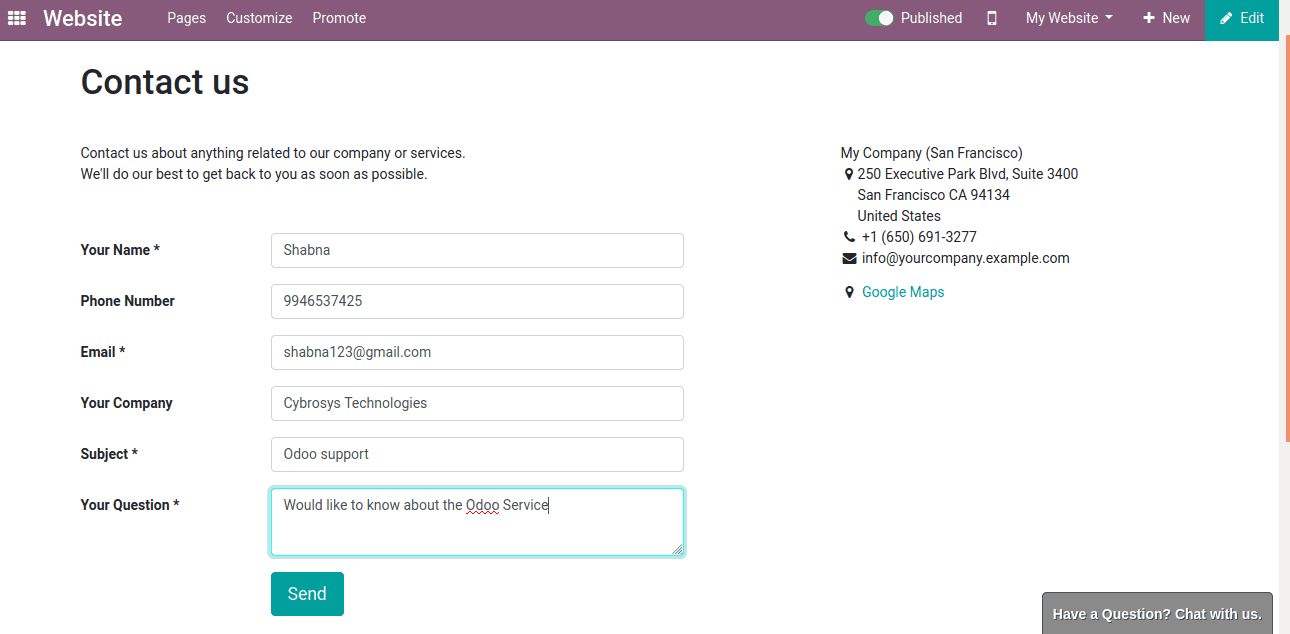Open the Google Maps link
Image resolution: width=1290 pixels, height=634 pixels.
tap(903, 292)
